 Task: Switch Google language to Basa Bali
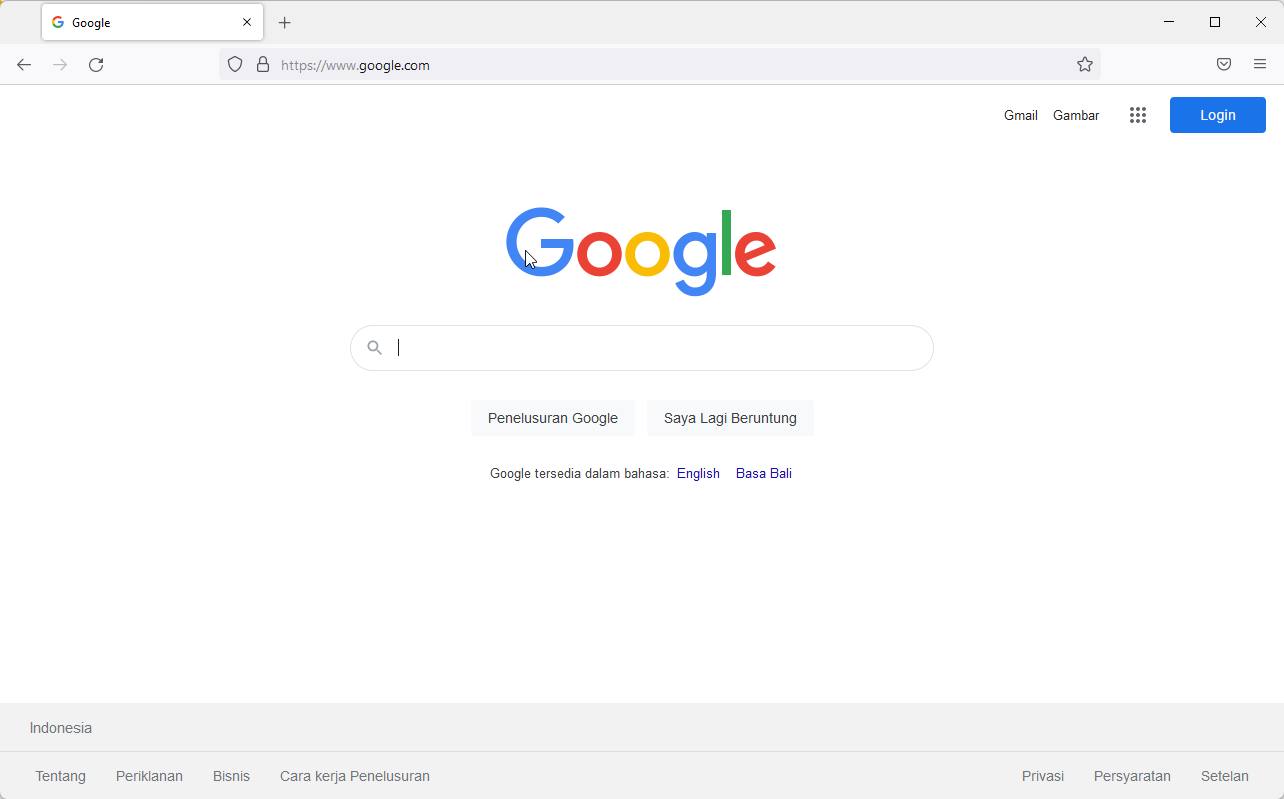(x=763, y=473)
